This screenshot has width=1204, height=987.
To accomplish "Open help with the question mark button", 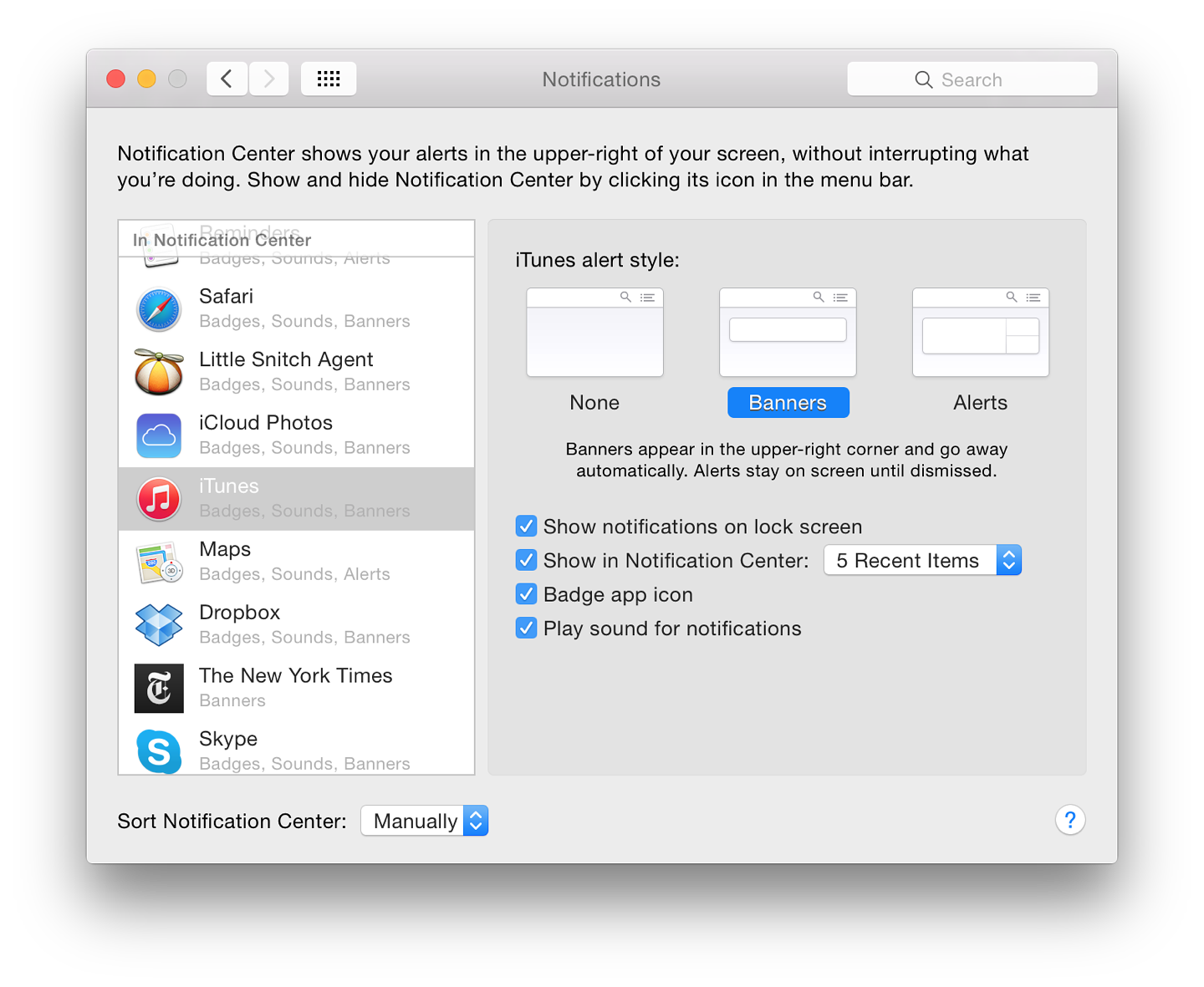I will point(1070,820).
